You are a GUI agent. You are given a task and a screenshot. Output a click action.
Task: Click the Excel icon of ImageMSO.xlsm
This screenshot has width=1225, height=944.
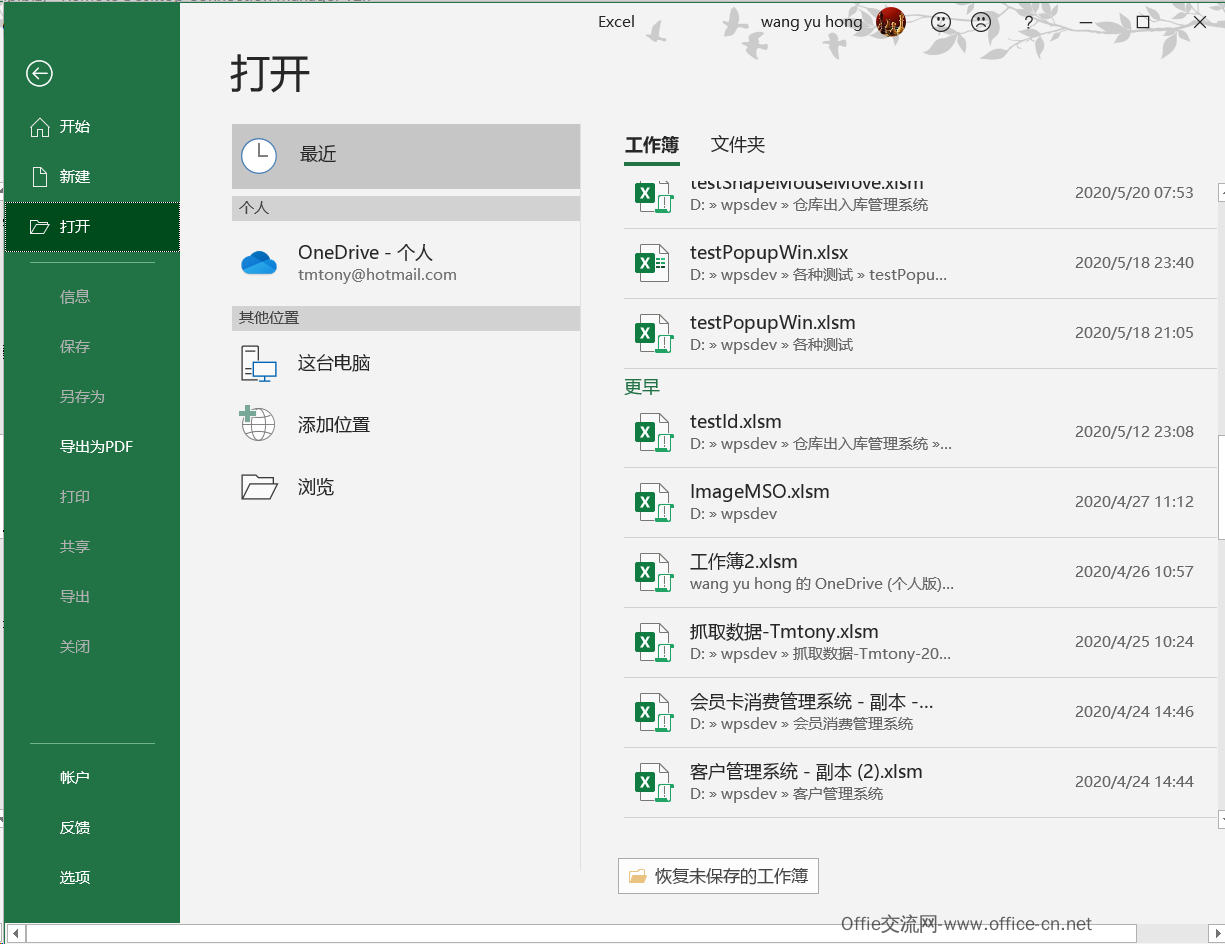click(x=654, y=502)
